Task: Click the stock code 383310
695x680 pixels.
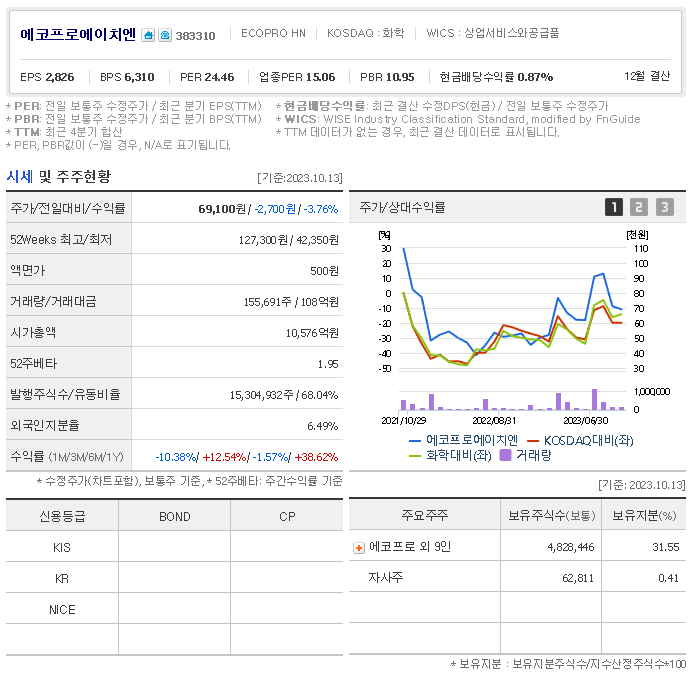Action: click(195, 36)
